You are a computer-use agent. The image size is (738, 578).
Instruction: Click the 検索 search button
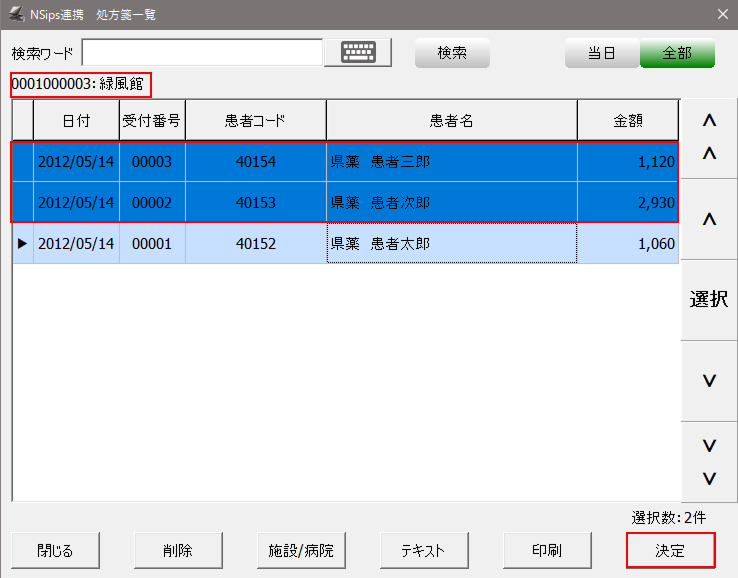pos(452,53)
